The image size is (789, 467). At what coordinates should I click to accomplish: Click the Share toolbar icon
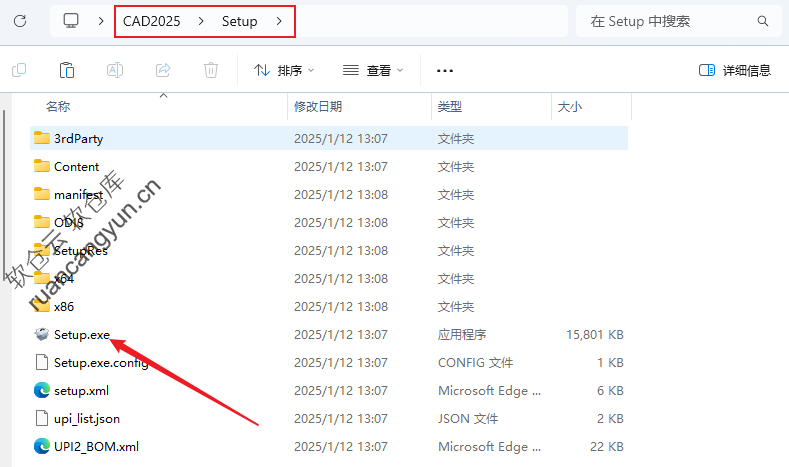point(163,70)
